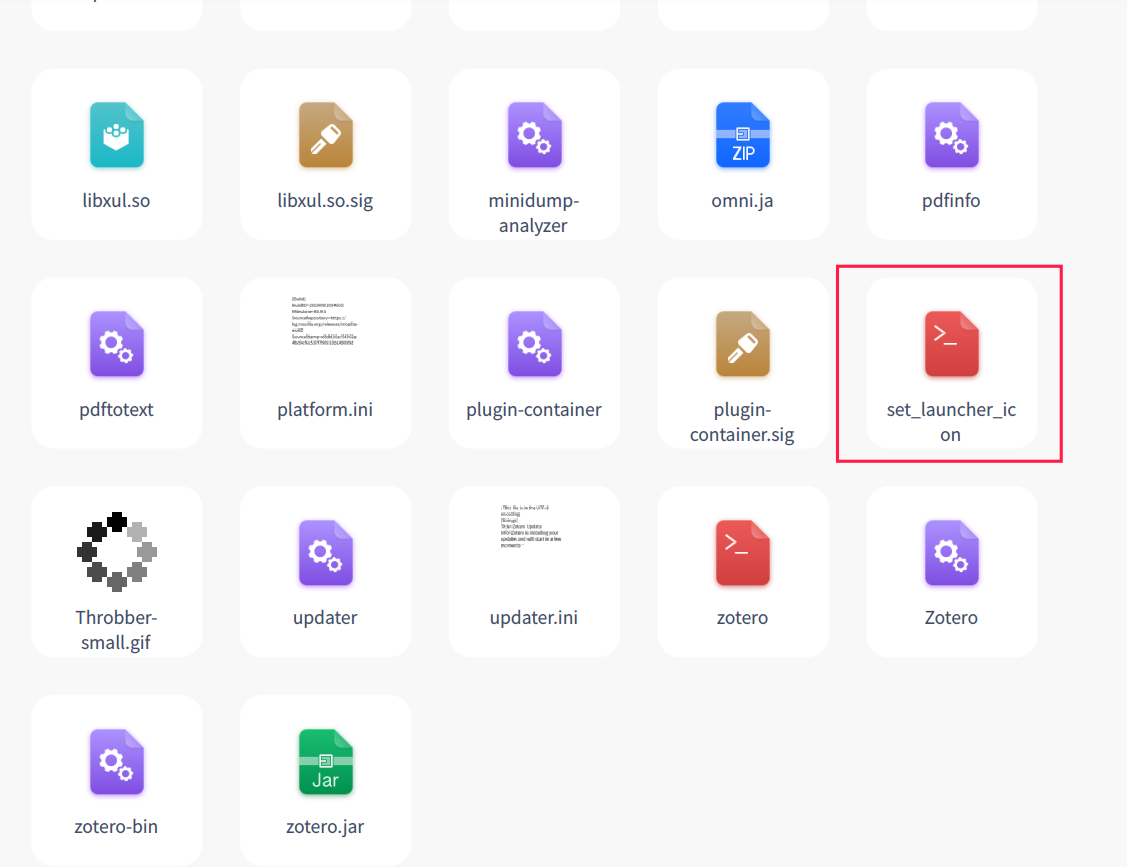Screen dimensions: 1127x867
Task: Open the zotero.jar Jar archive icon
Action: [326, 761]
